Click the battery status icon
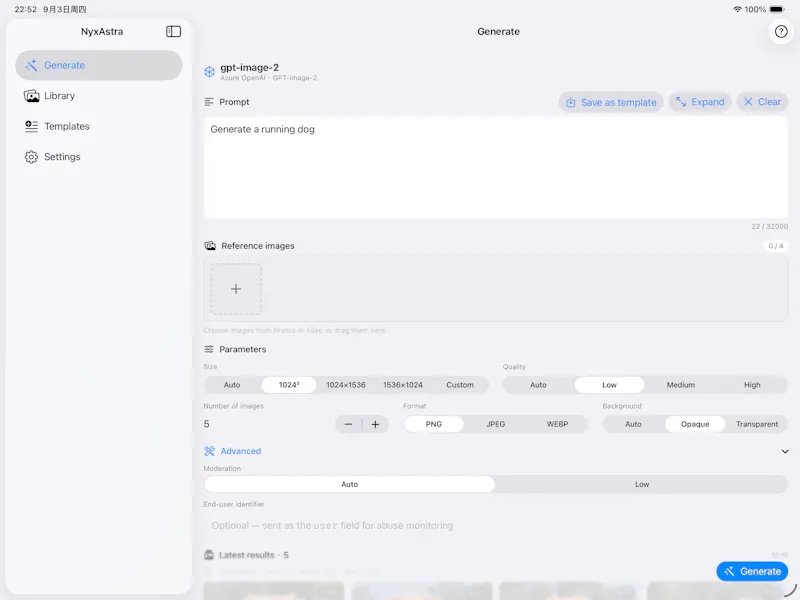The image size is (800, 600). pyautogui.click(x=777, y=9)
